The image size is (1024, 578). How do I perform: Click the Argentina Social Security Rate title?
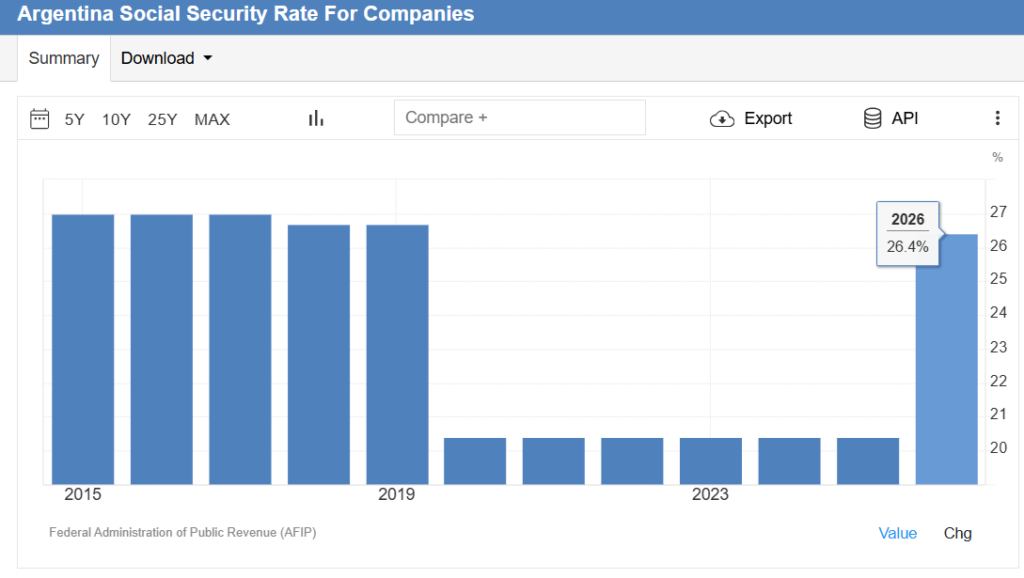click(246, 15)
